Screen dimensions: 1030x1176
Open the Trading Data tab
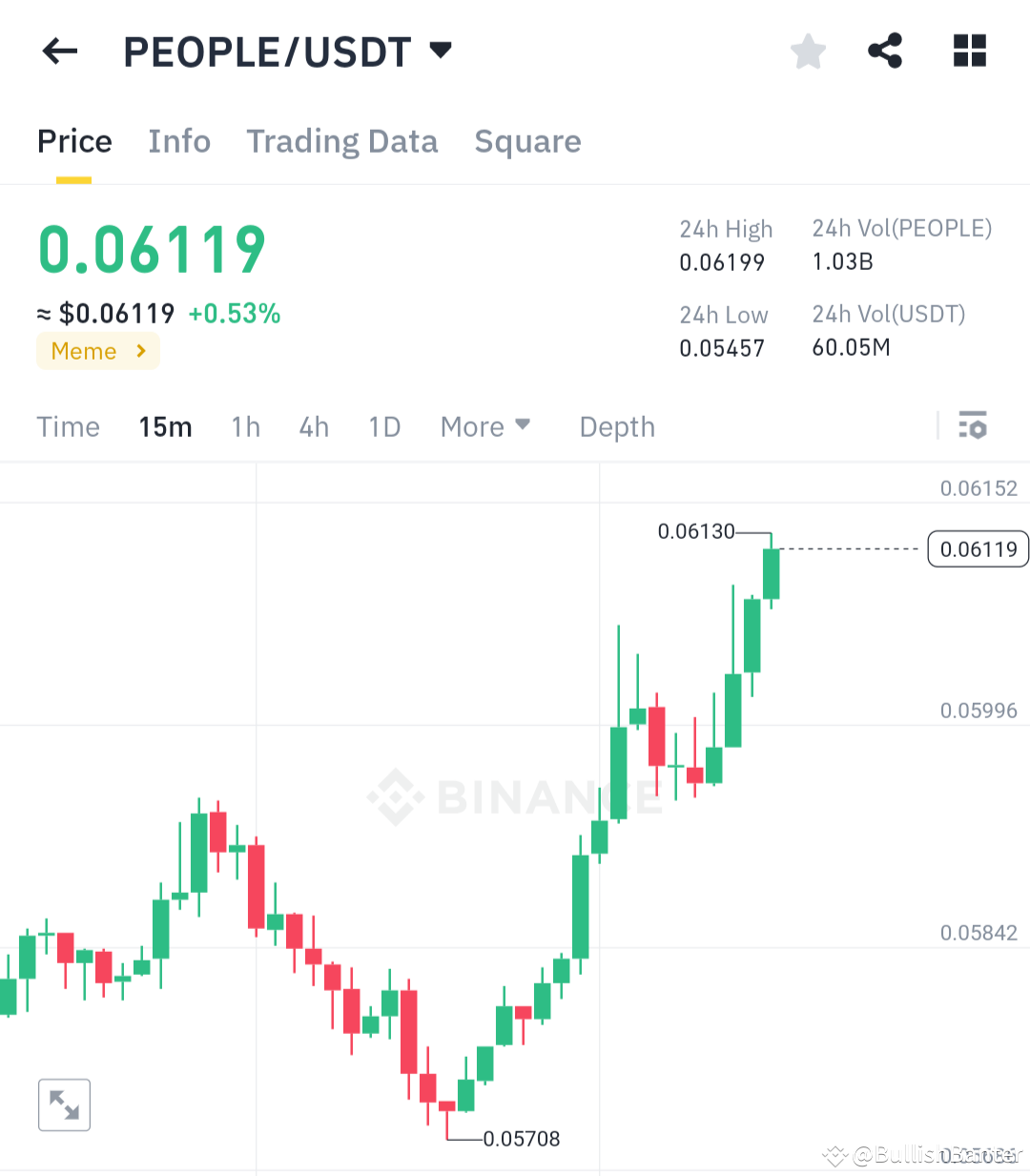(x=342, y=140)
